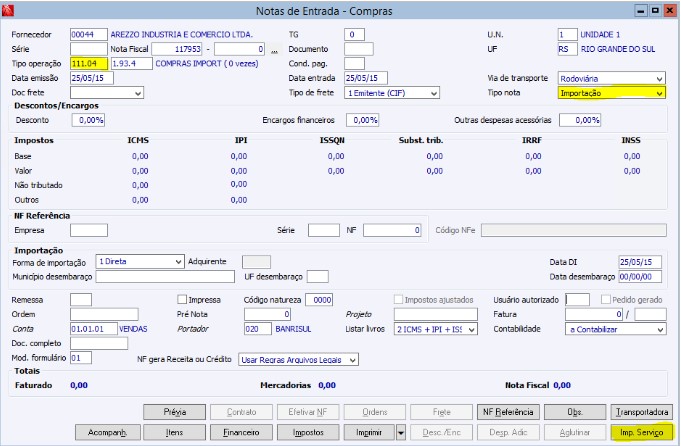681x446 pixels.
Task: Click the TG field
Action: tap(354, 34)
